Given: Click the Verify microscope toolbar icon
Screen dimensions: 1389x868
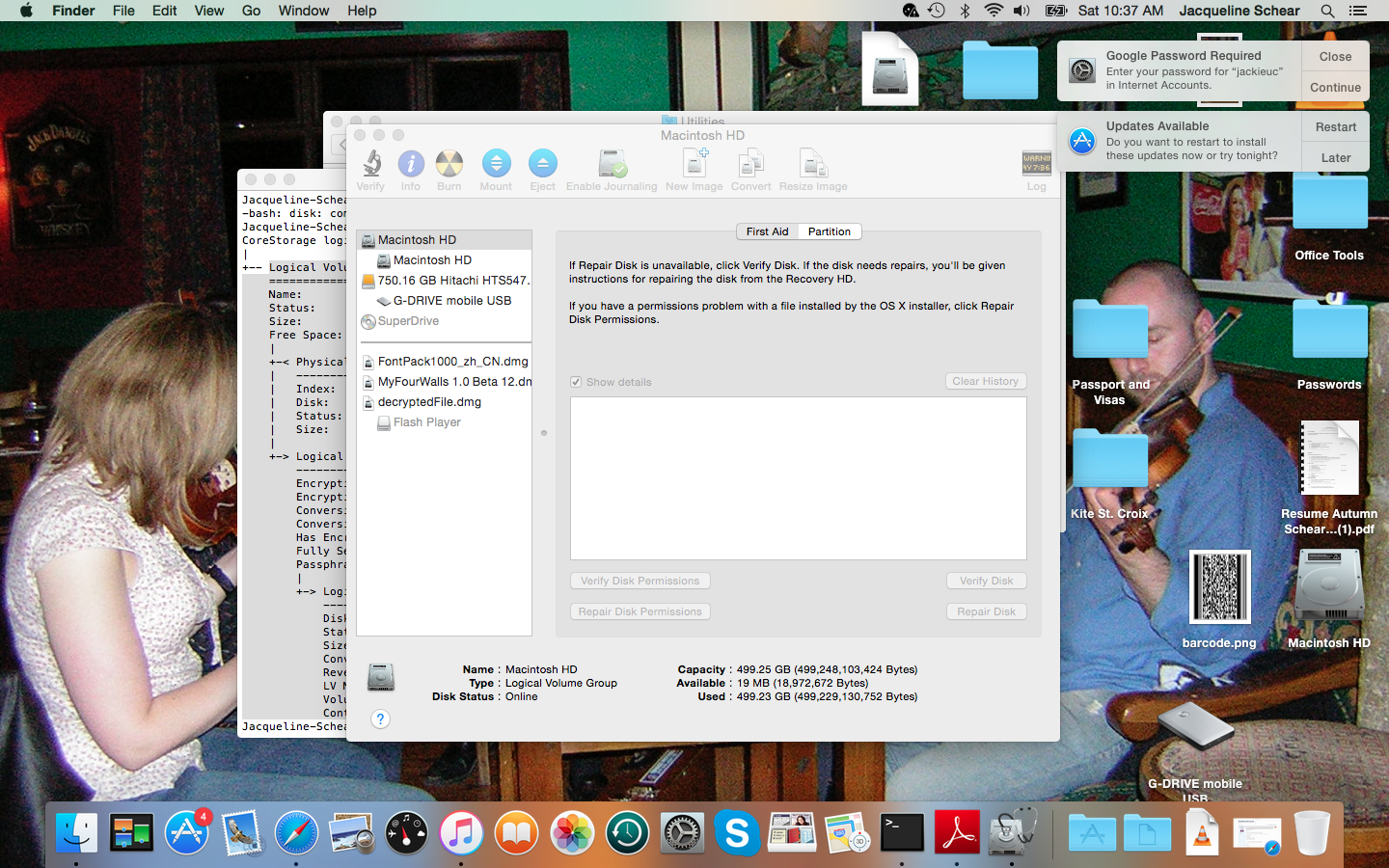Looking at the screenshot, I should (x=371, y=170).
